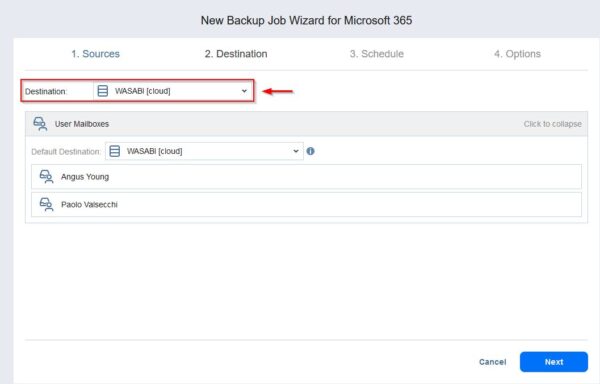600x384 pixels.
Task: Open the top Destination dropdown
Action: pyautogui.click(x=173, y=91)
